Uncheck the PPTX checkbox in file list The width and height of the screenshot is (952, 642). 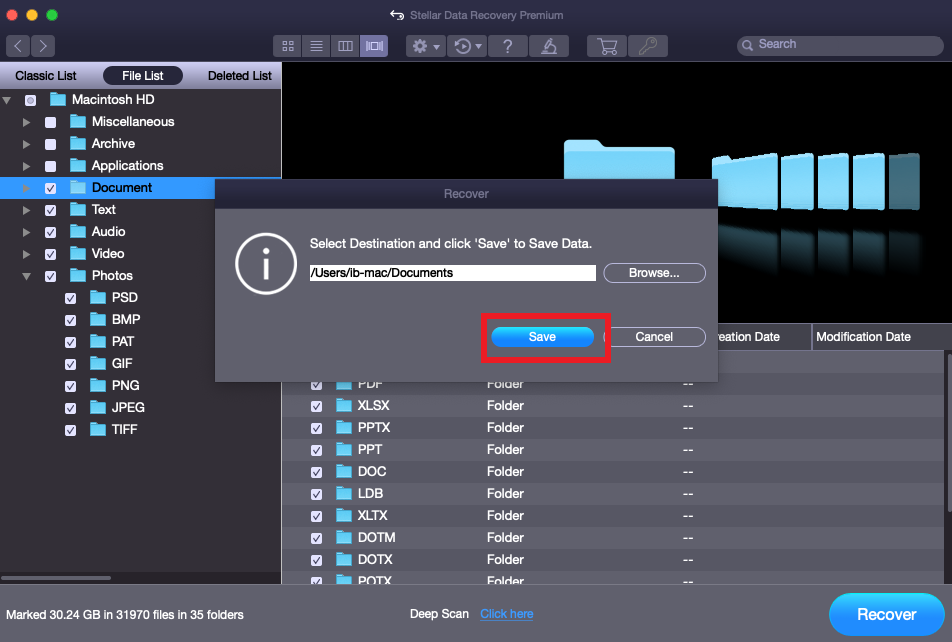pyautogui.click(x=316, y=428)
